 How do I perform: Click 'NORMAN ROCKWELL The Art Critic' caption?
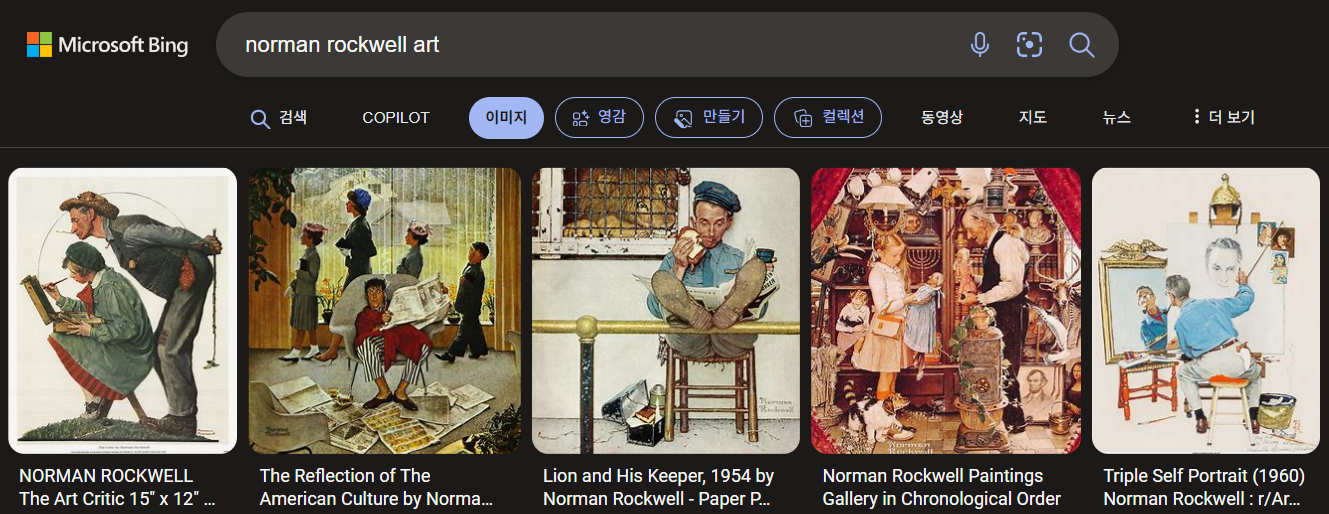pyautogui.click(x=116, y=487)
